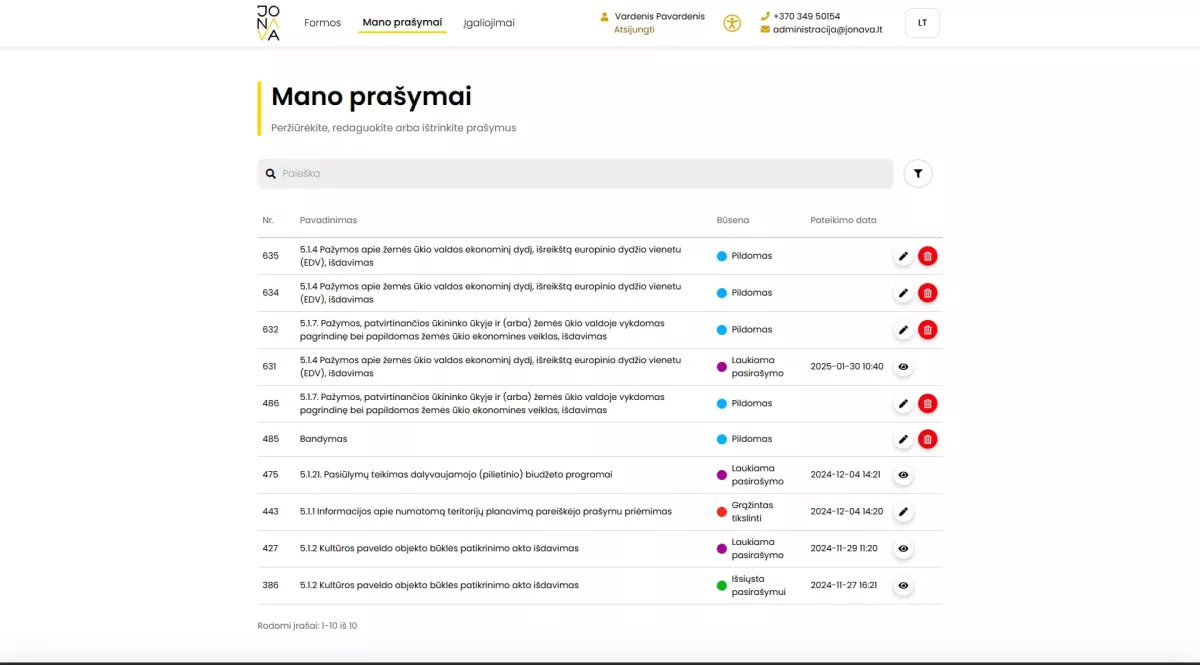This screenshot has width=1200, height=665.
Task: Click the Pateikimo data column header
Action: point(843,220)
